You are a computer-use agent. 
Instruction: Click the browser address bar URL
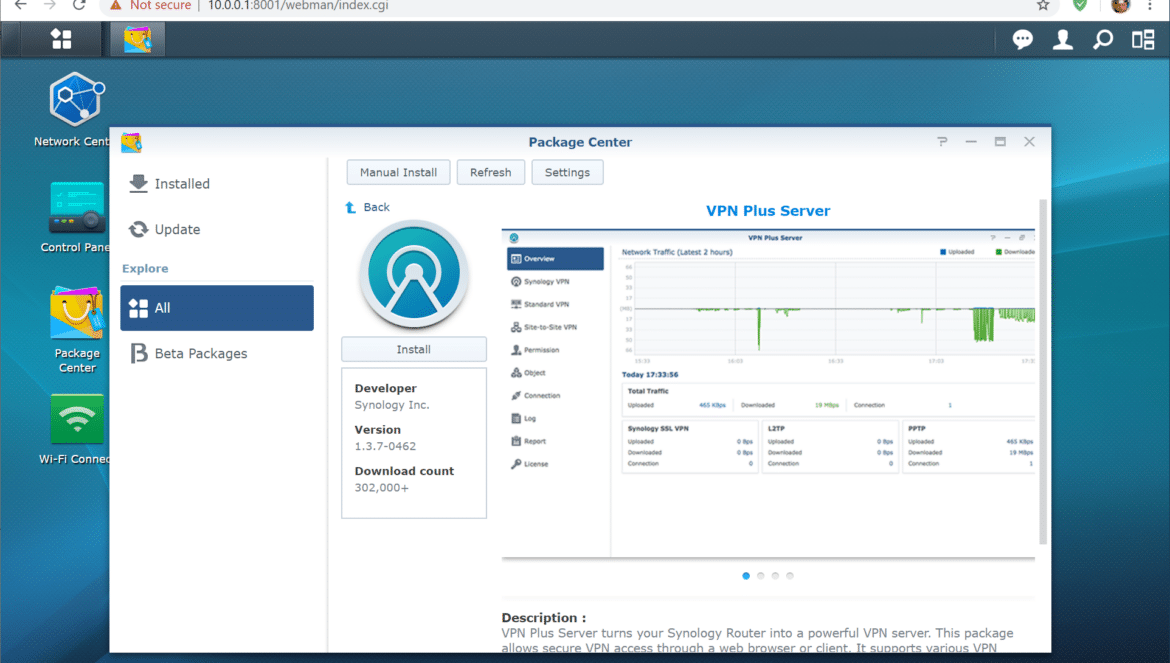(298, 5)
